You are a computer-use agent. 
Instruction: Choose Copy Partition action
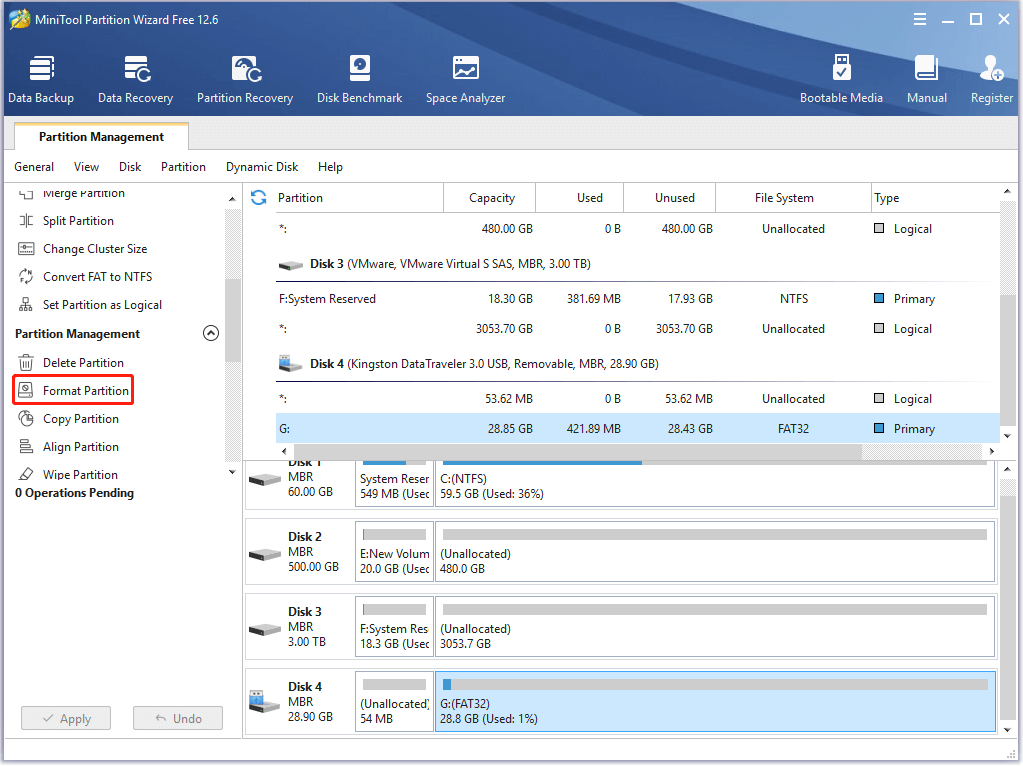point(81,418)
